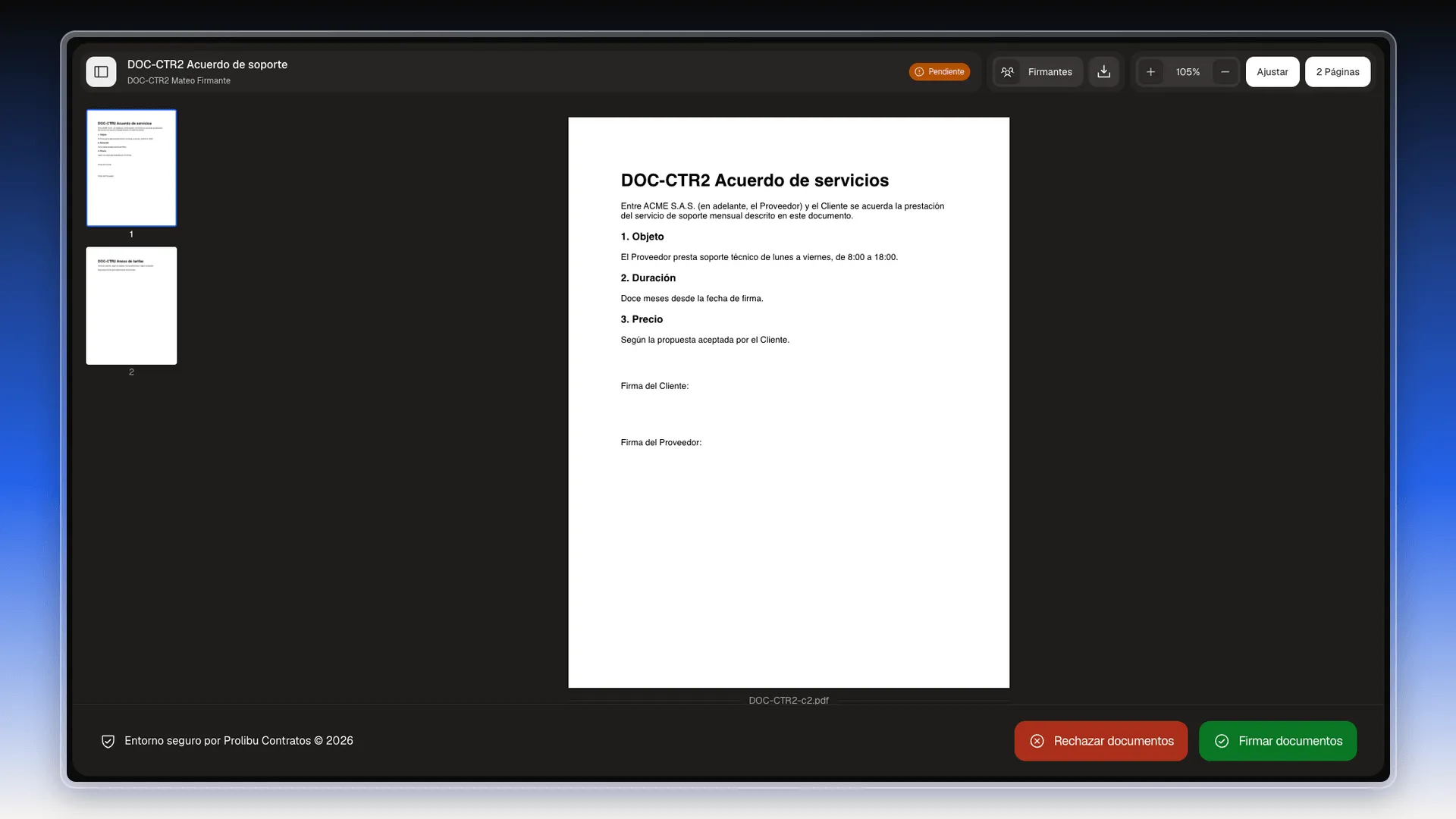
Task: Click the '2. Duración' section heading
Action: 648,278
